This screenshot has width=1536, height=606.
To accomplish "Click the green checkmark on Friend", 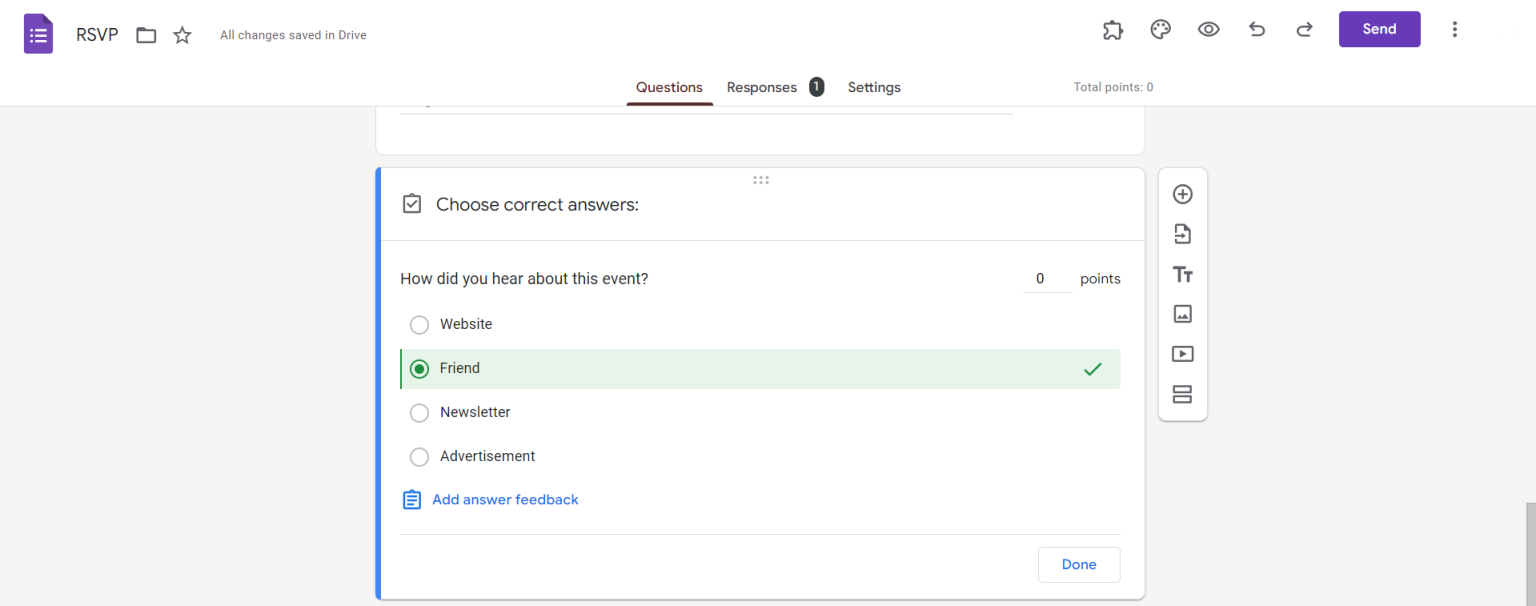I will 1093,369.
